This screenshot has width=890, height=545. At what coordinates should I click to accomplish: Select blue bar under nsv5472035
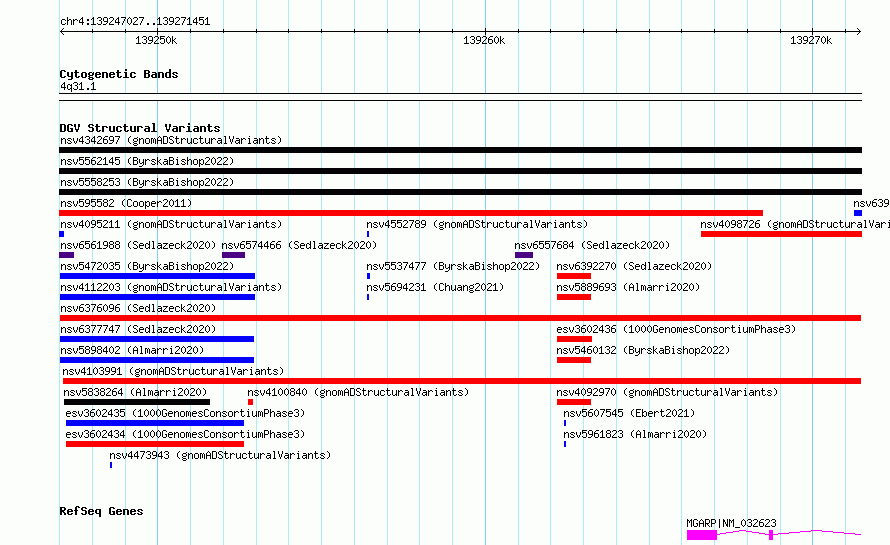(x=157, y=276)
